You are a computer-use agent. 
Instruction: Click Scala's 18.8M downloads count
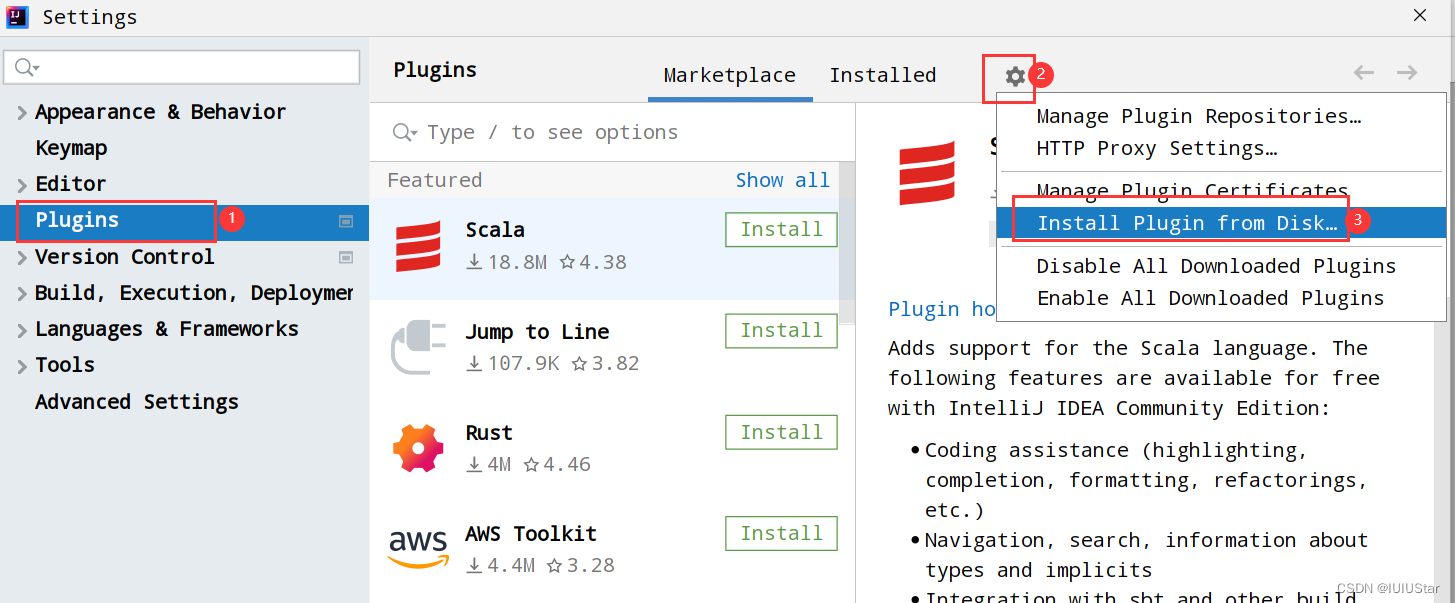tap(507, 262)
